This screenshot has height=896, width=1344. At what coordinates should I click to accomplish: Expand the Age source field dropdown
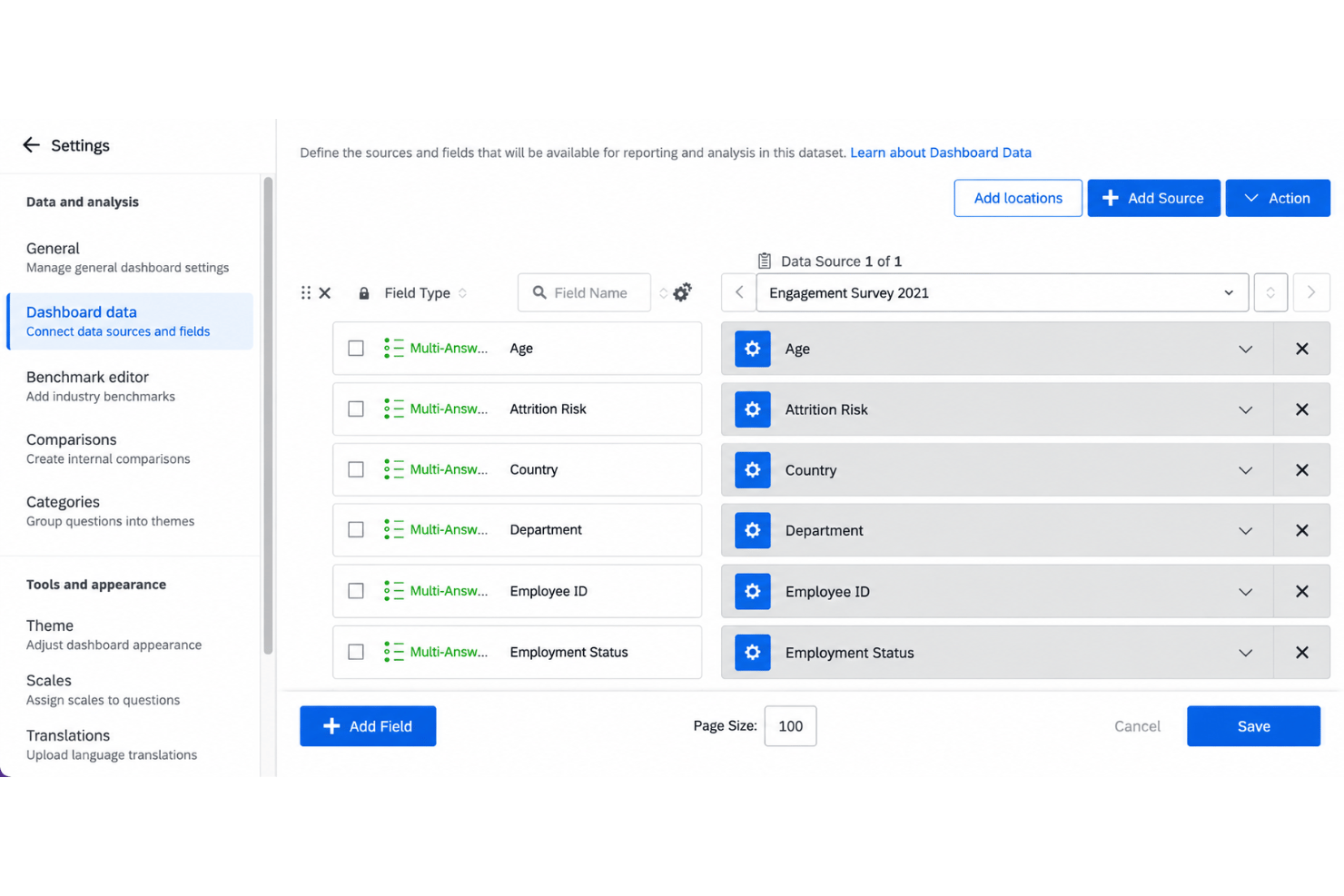(1245, 350)
